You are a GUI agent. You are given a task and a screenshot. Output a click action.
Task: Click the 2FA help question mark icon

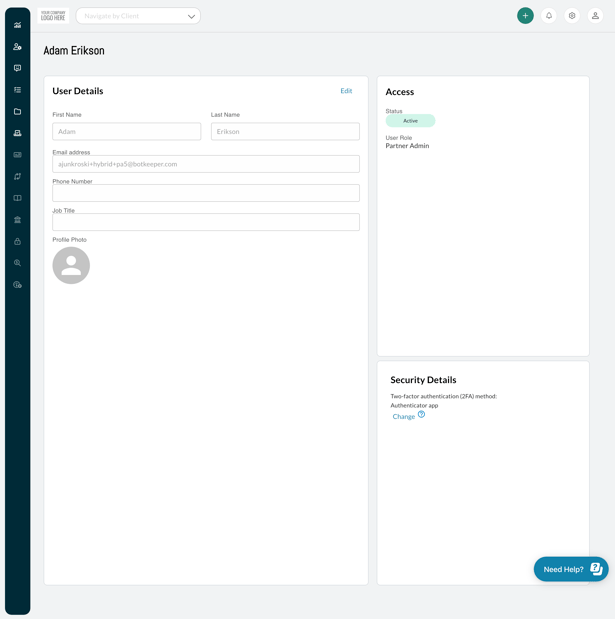(x=421, y=414)
